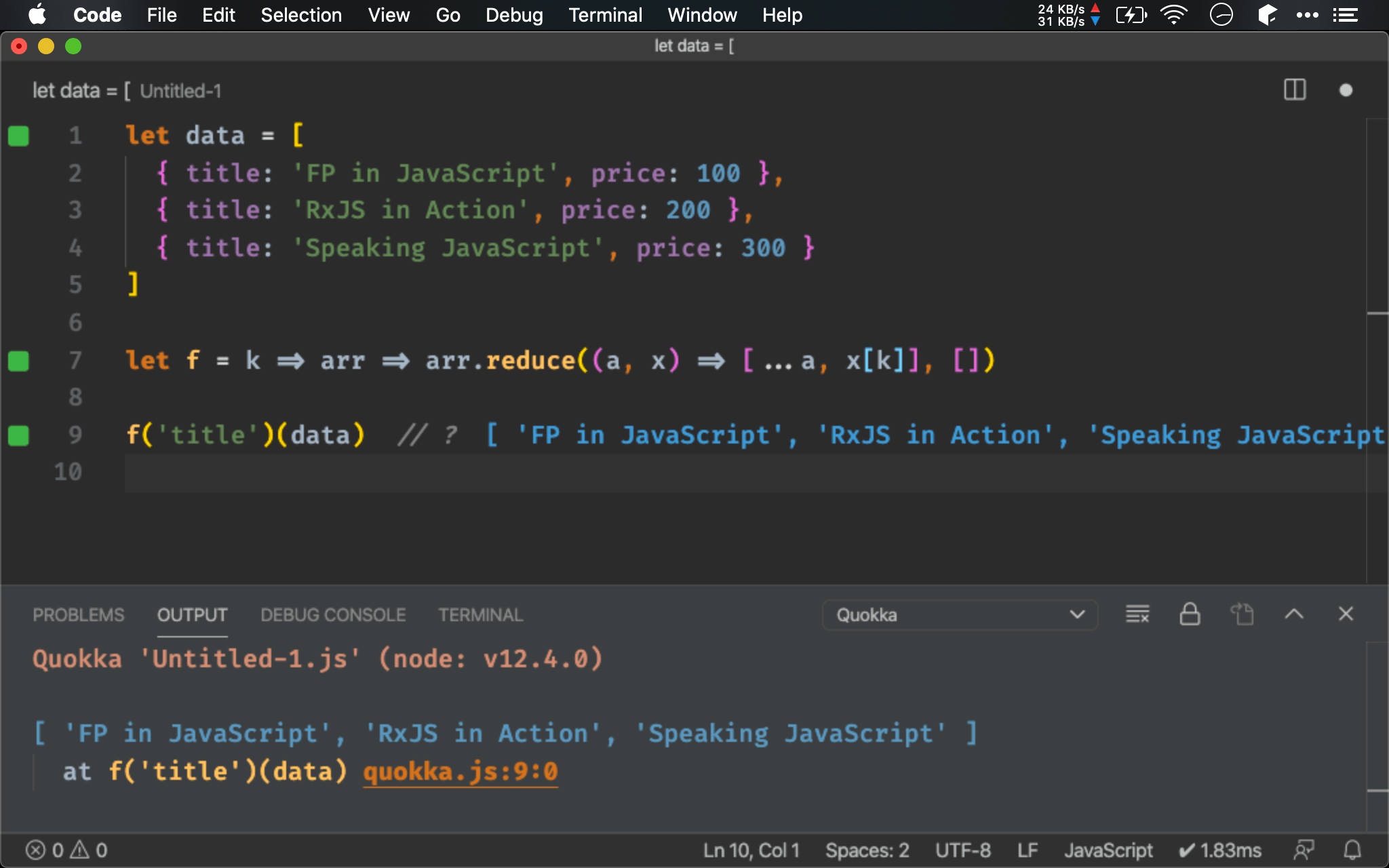1389x868 pixels.
Task: Change file encoding via UTF-8
Action: pos(963,850)
